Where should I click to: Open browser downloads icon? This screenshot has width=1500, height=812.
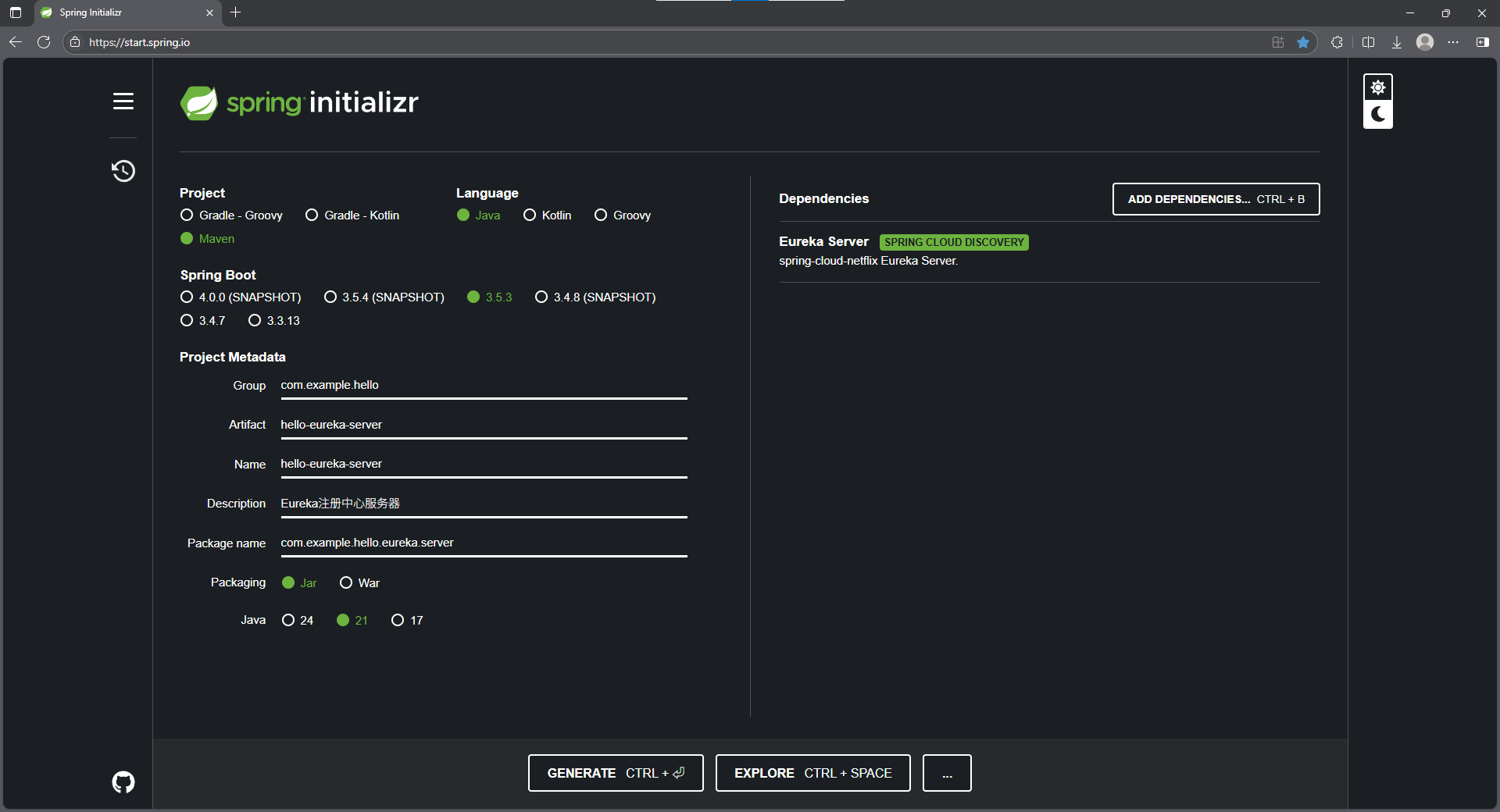click(x=1397, y=42)
